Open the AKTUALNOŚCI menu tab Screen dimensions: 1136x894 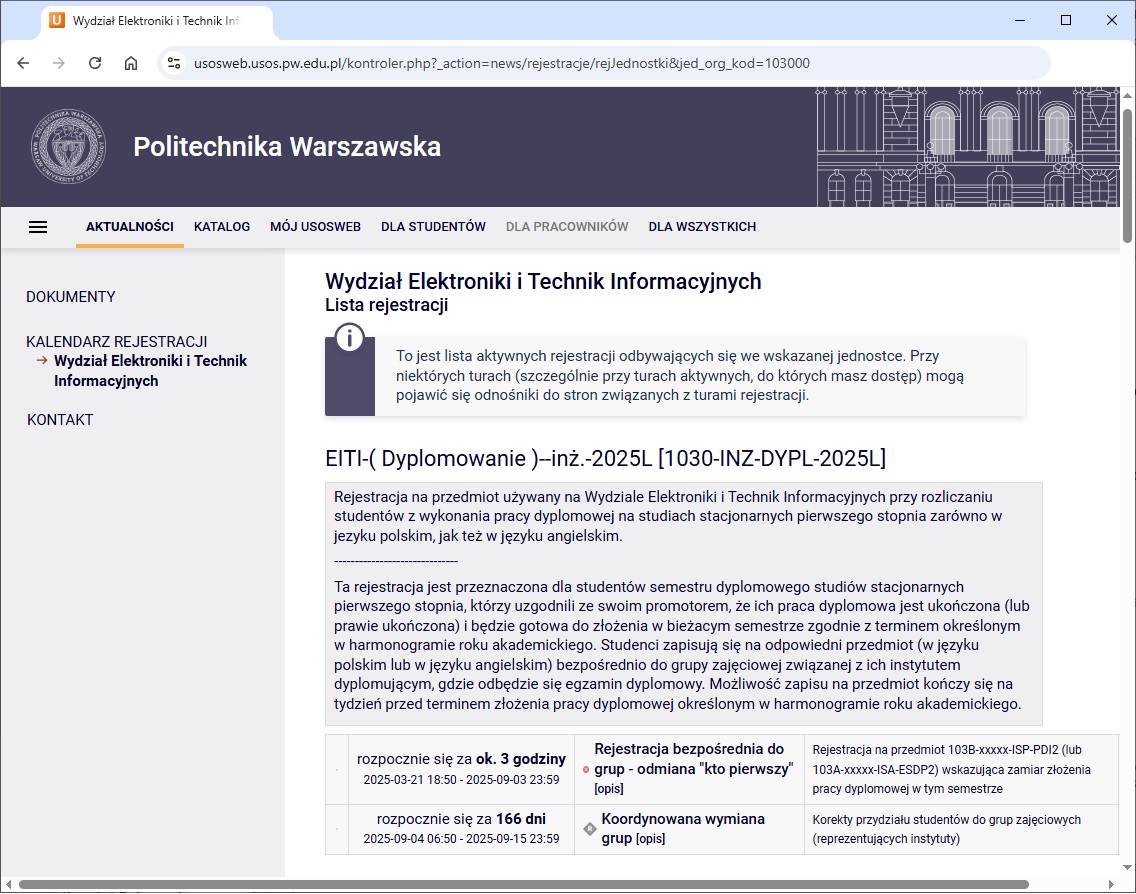130,227
